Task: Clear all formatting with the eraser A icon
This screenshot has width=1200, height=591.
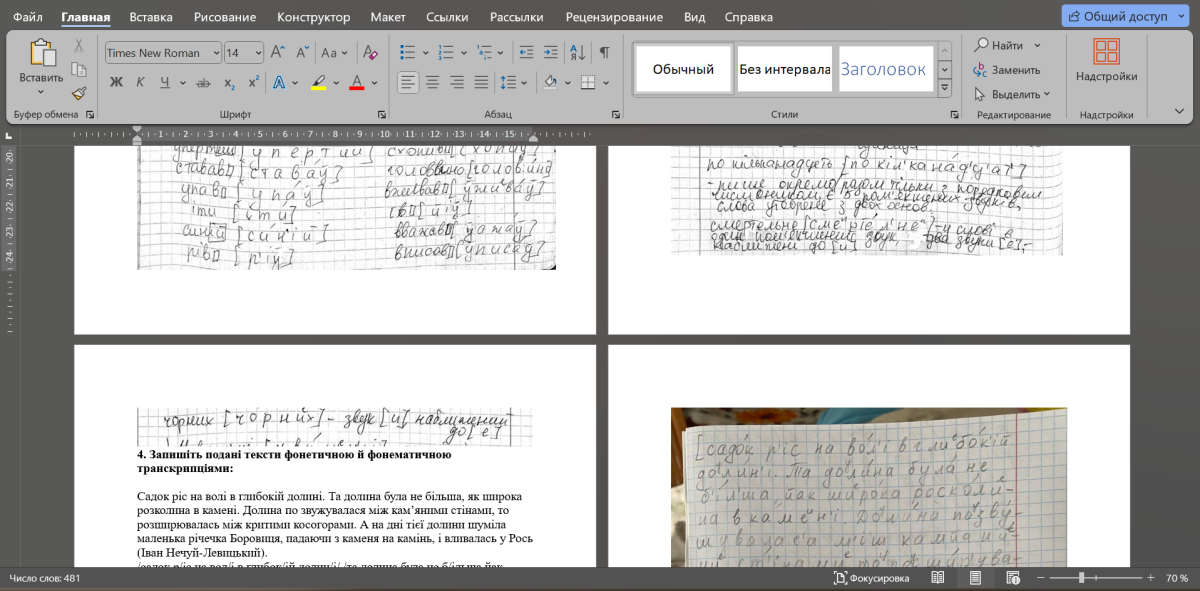Action: click(x=370, y=52)
